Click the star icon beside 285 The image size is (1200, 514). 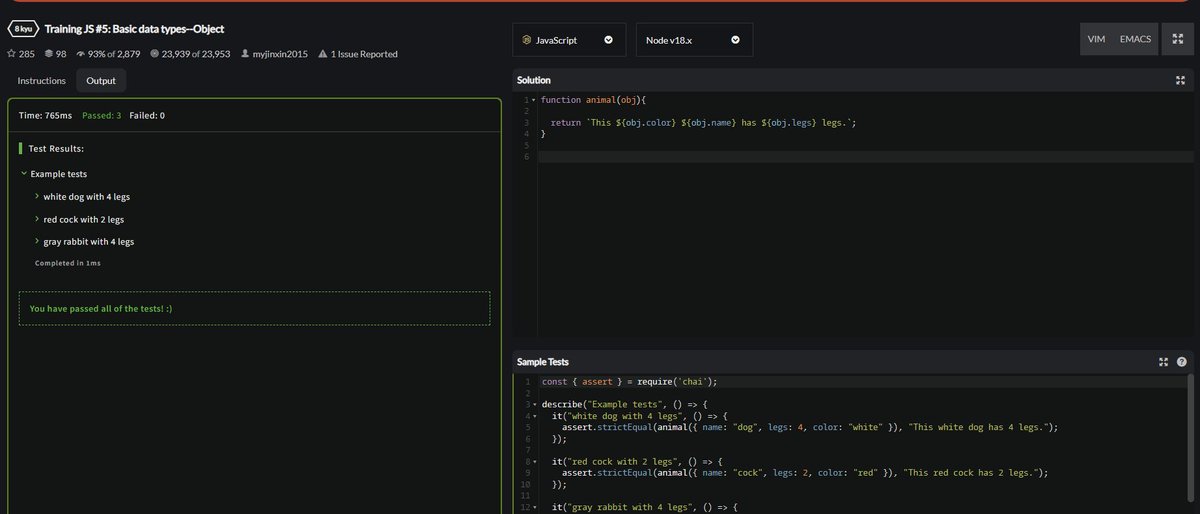11,54
